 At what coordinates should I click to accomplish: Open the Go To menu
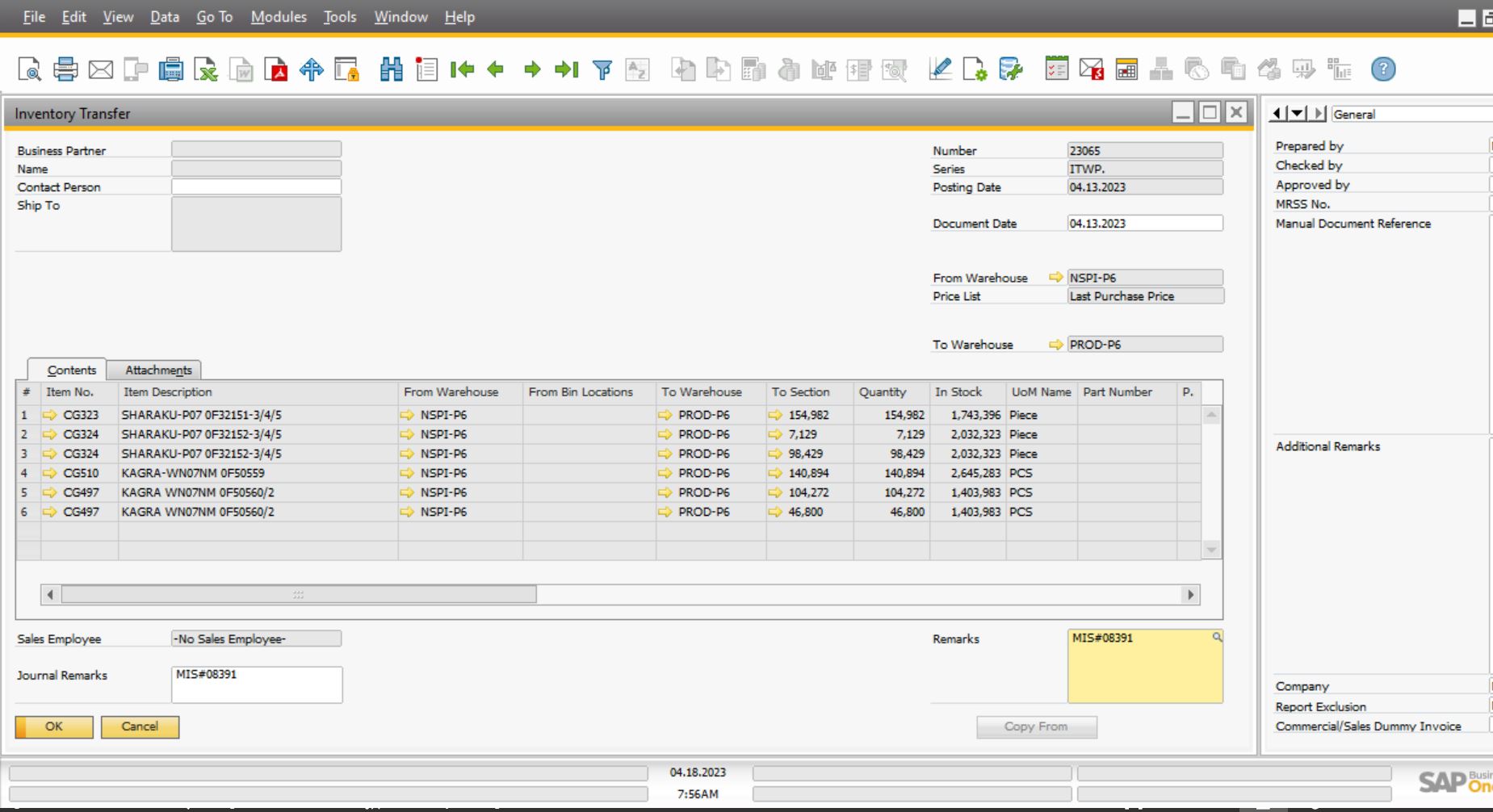click(214, 17)
